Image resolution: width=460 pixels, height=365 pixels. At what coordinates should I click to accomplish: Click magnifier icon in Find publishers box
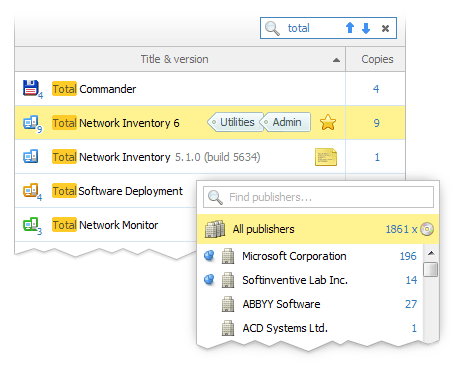click(215, 197)
